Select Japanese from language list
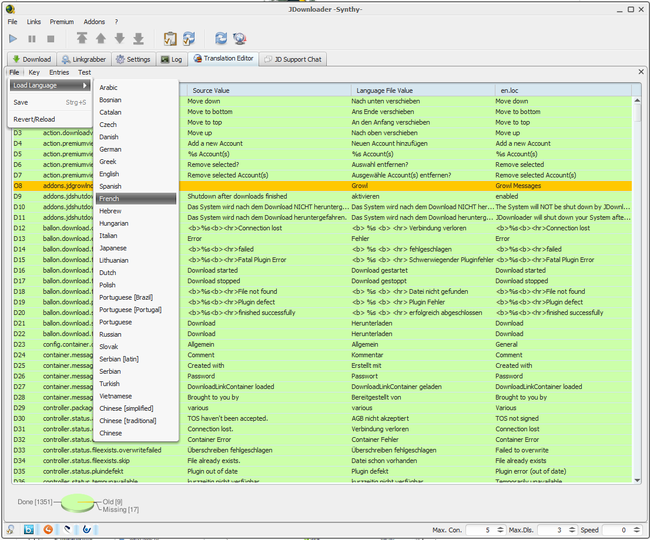This screenshot has height=540, width=650. [136, 248]
